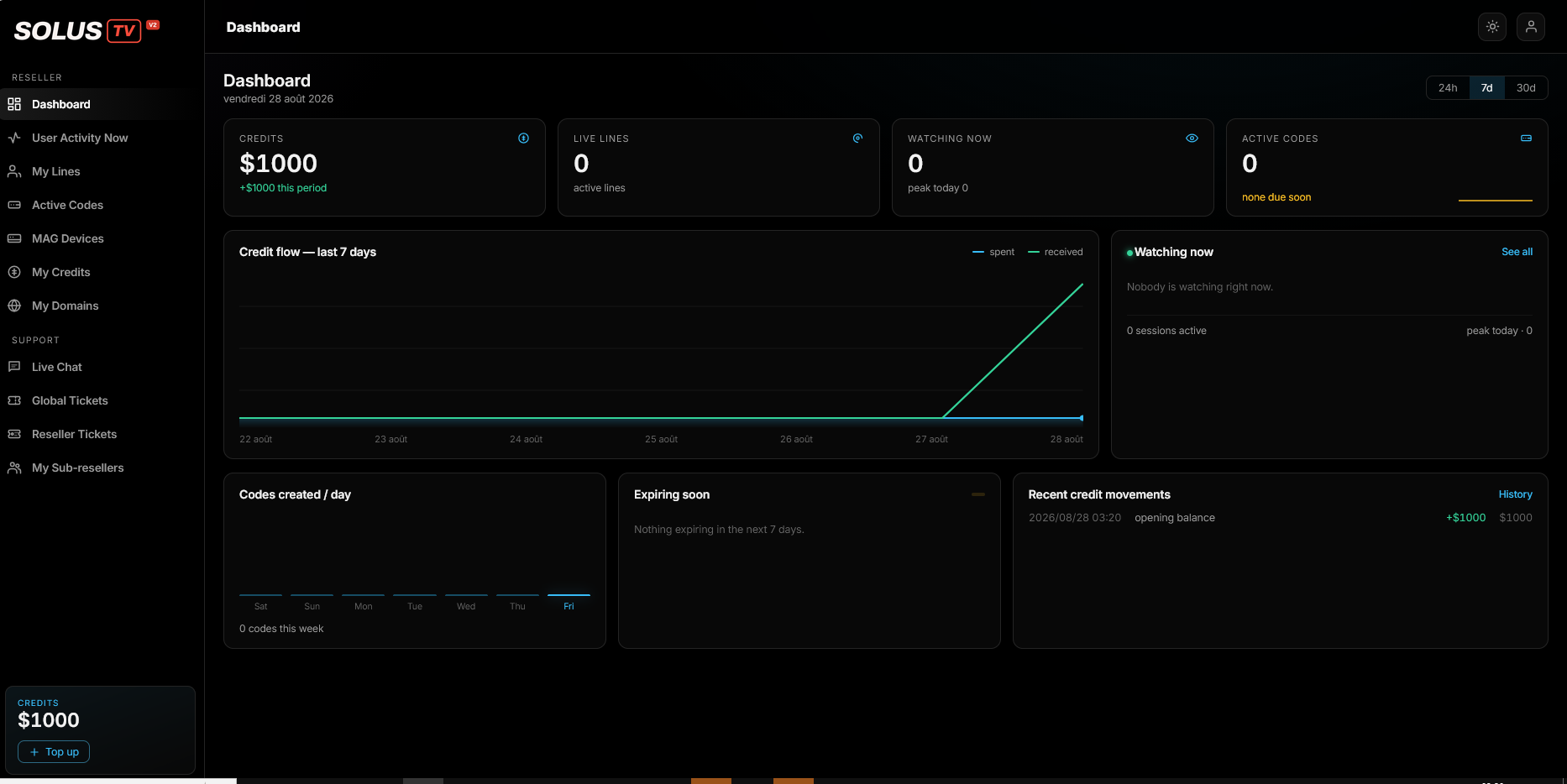This screenshot has height=784, width=1567.
Task: Select the 7d period tab
Action: [x=1486, y=88]
